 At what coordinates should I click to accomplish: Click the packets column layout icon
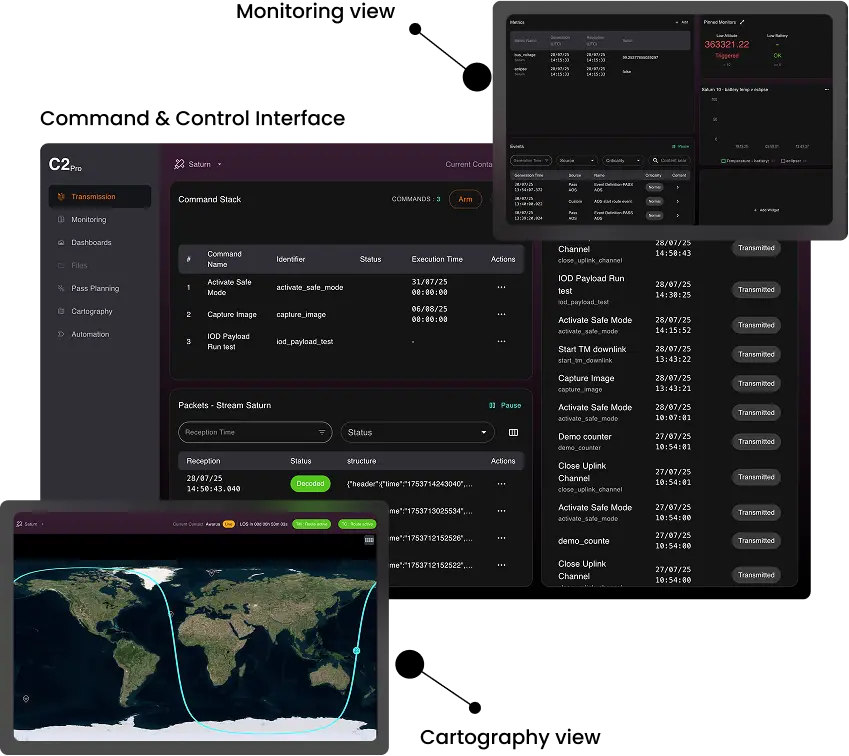point(514,432)
